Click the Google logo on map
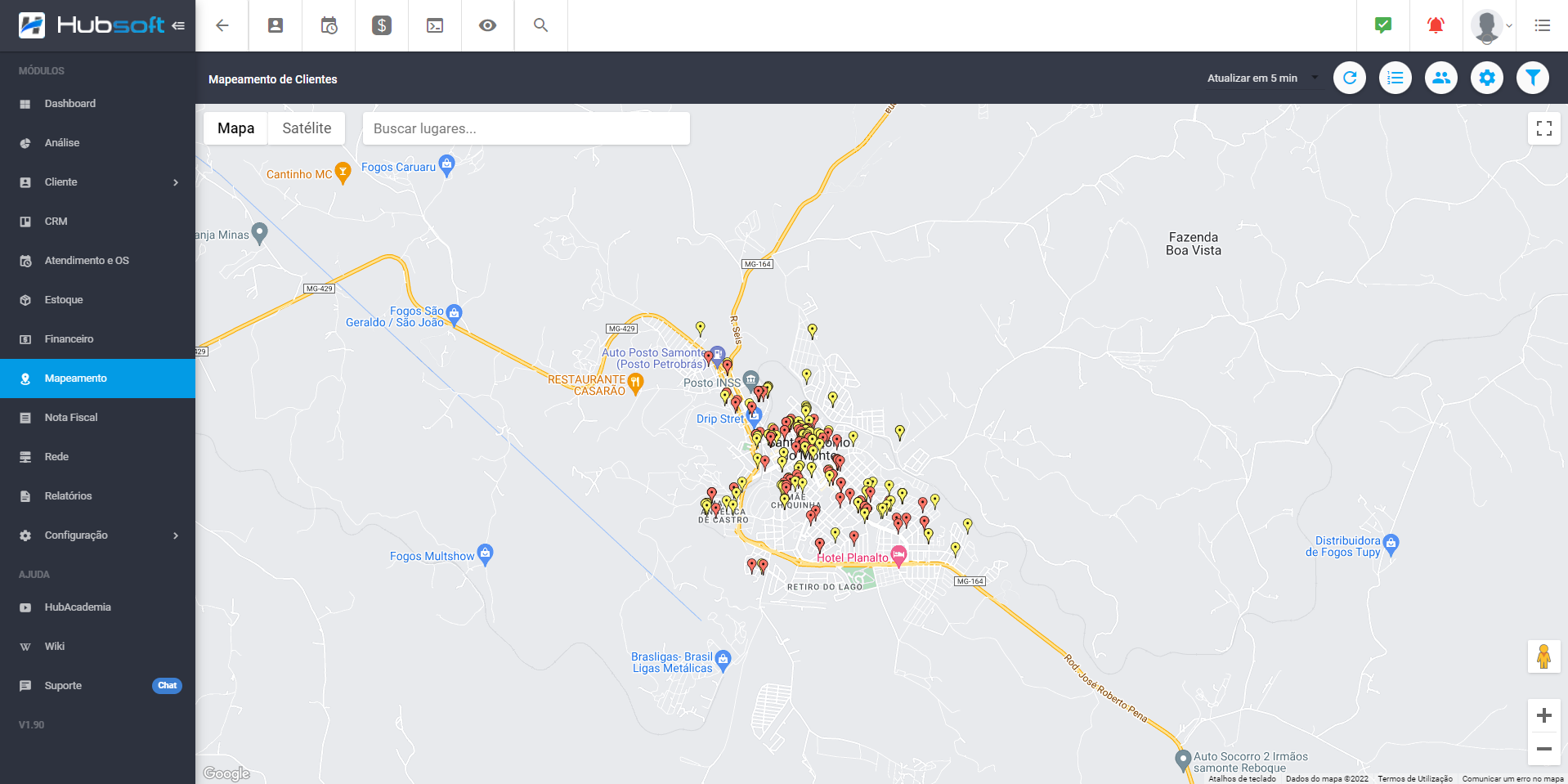The height and width of the screenshot is (784, 1568). [x=226, y=773]
